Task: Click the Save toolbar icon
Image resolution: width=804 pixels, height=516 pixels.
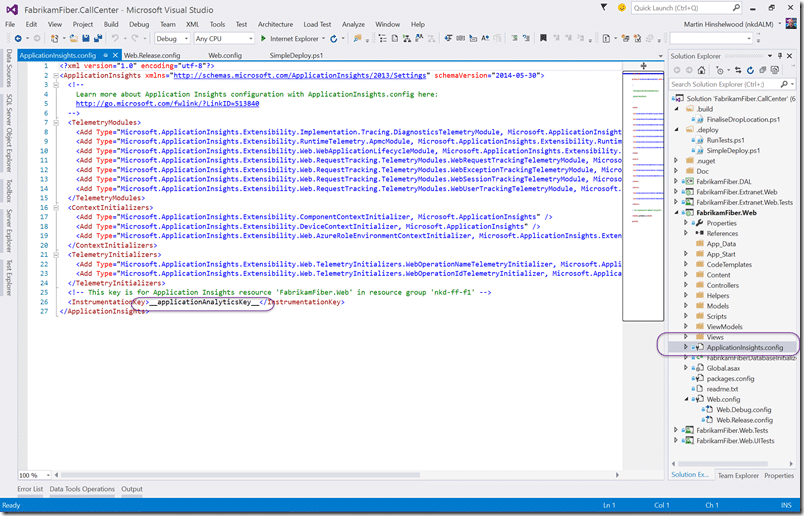Action: coord(86,38)
